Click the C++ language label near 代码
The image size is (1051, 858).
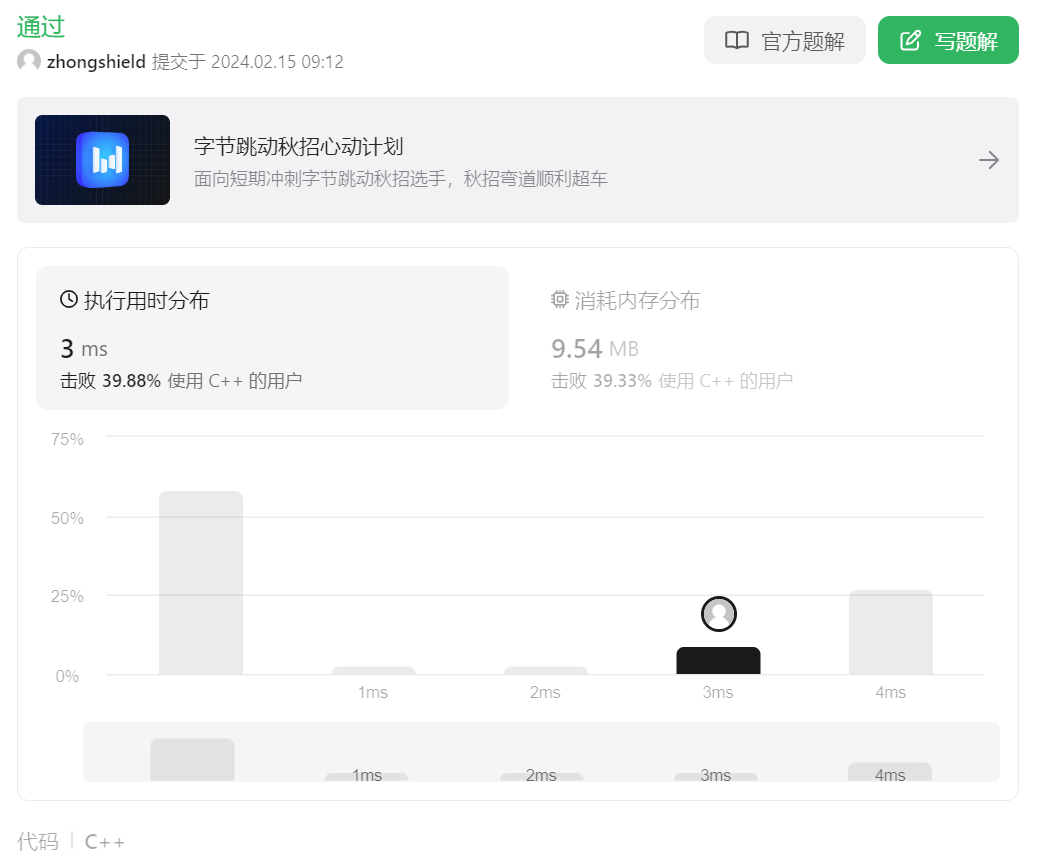pos(105,841)
